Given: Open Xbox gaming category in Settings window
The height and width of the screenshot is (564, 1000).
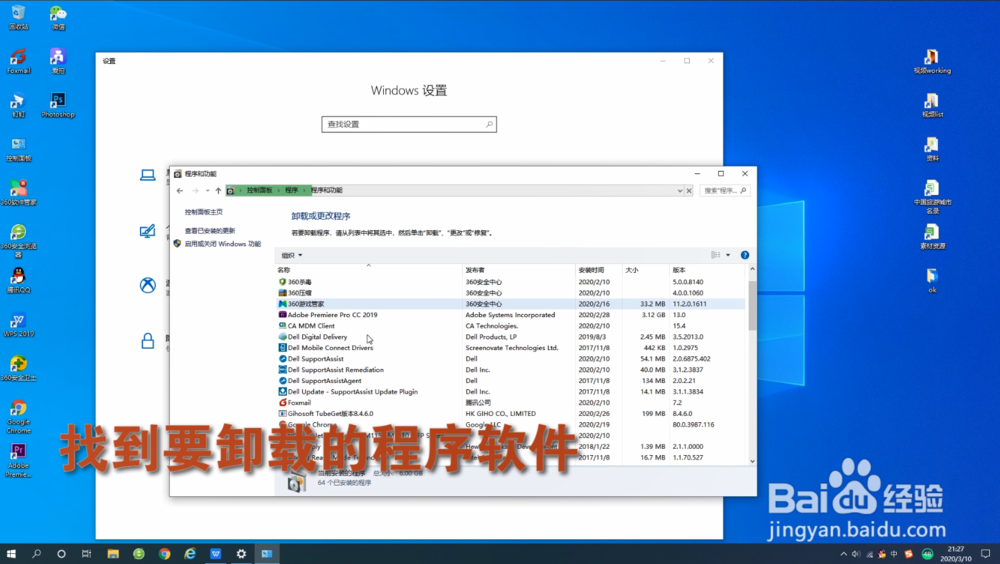Looking at the screenshot, I should tap(148, 285).
